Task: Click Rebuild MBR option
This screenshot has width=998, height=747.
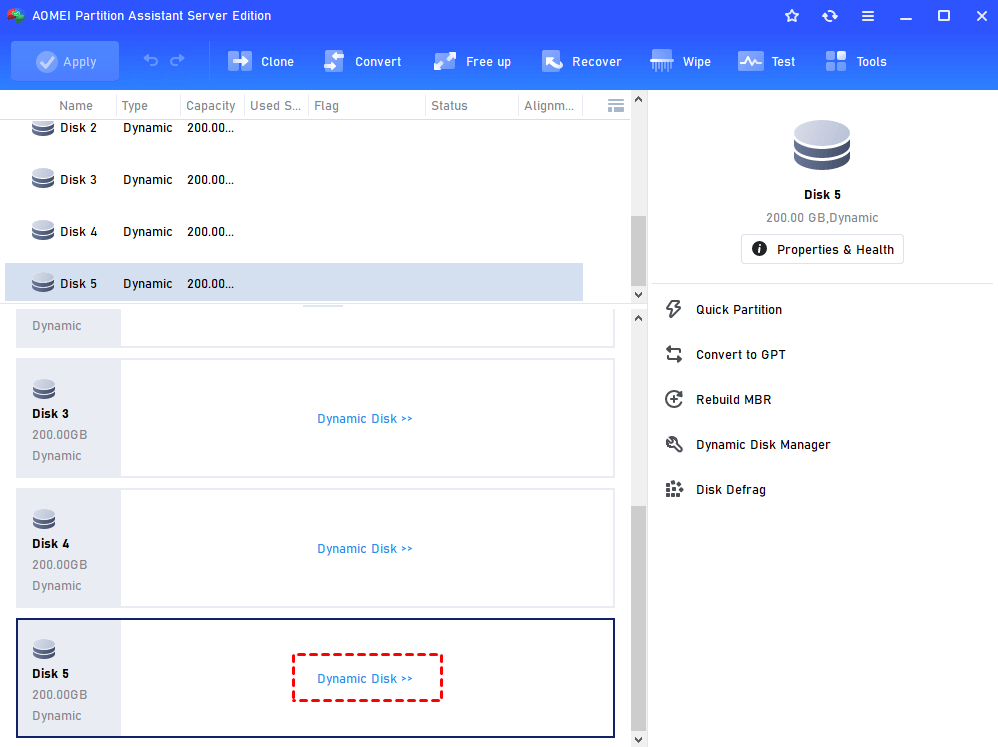Action: click(x=733, y=400)
